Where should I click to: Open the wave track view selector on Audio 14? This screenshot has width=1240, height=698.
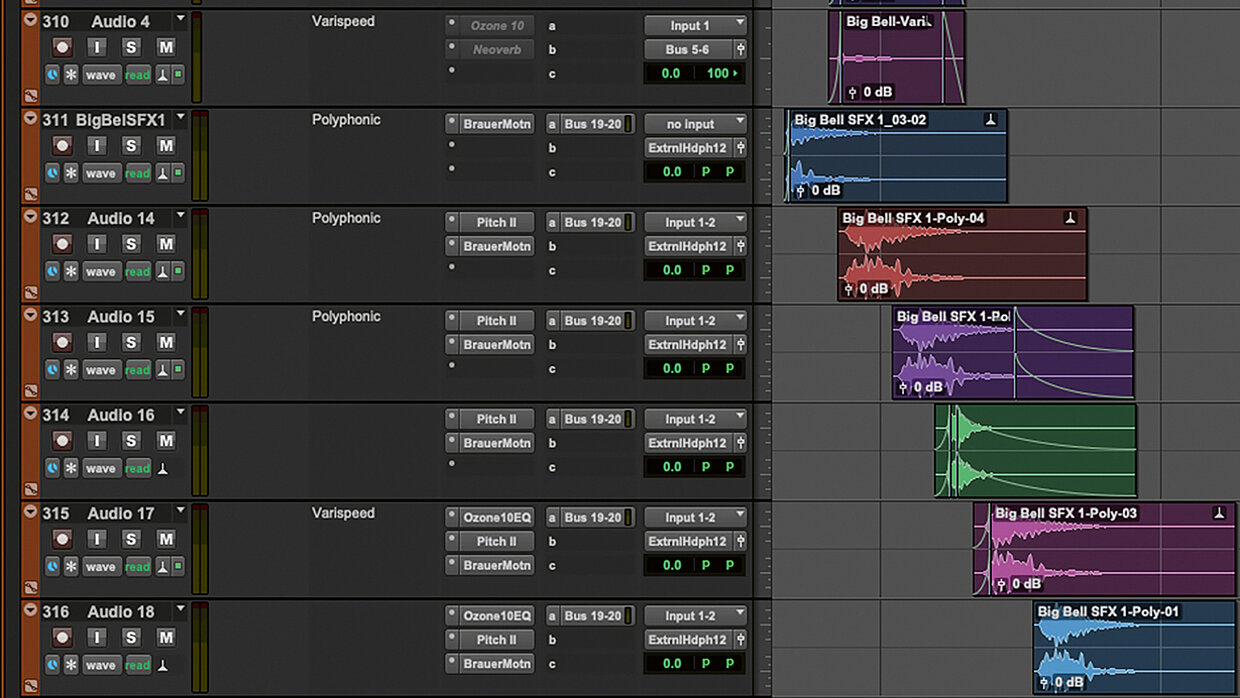tap(100, 272)
